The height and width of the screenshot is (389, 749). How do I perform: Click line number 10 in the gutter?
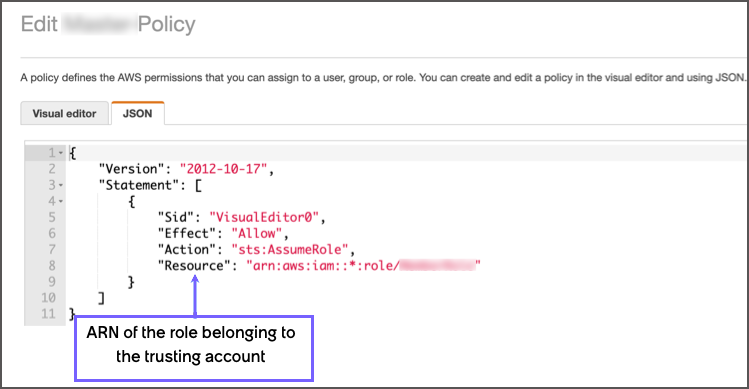point(48,298)
